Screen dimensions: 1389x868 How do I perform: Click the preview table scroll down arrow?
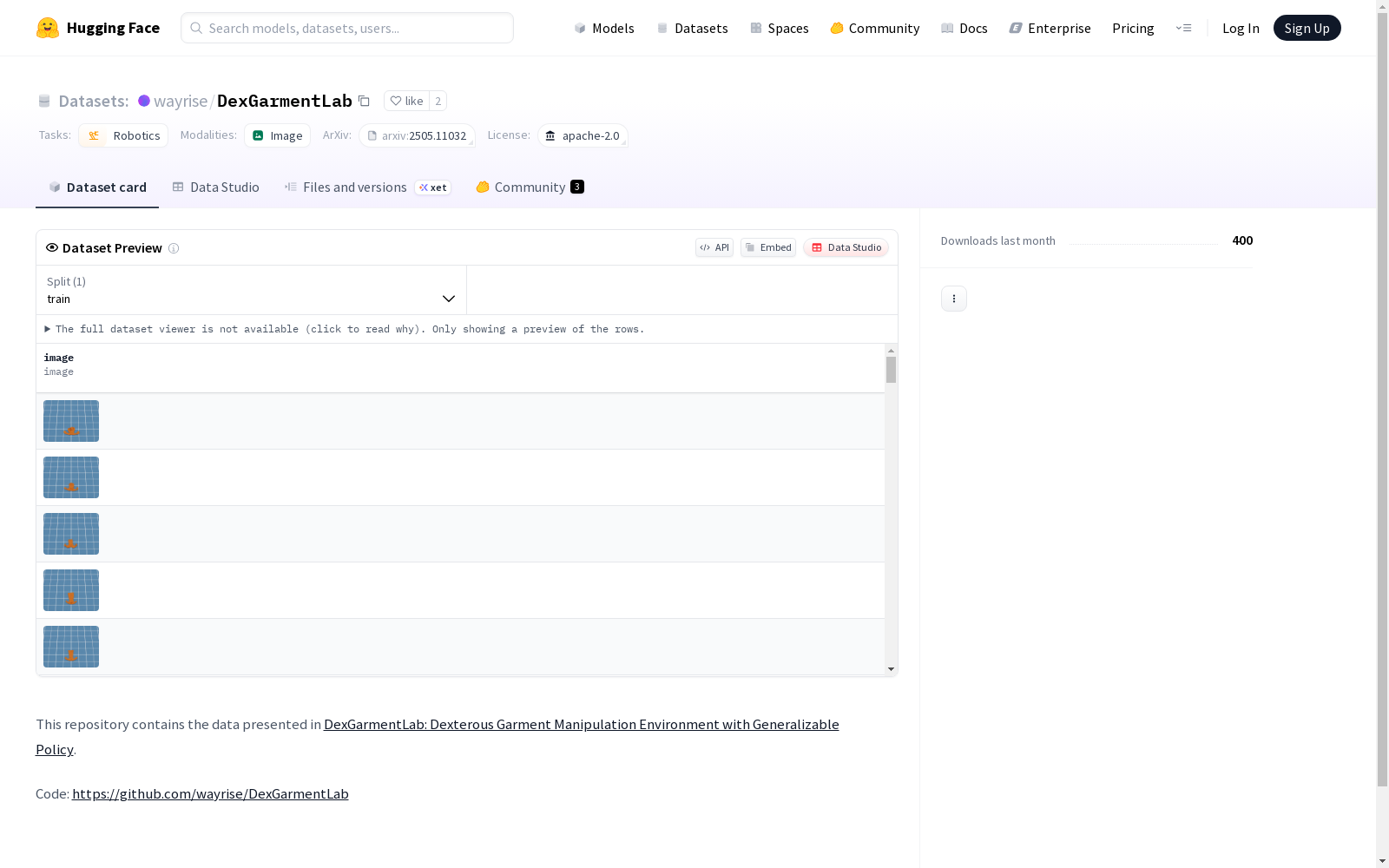click(891, 669)
